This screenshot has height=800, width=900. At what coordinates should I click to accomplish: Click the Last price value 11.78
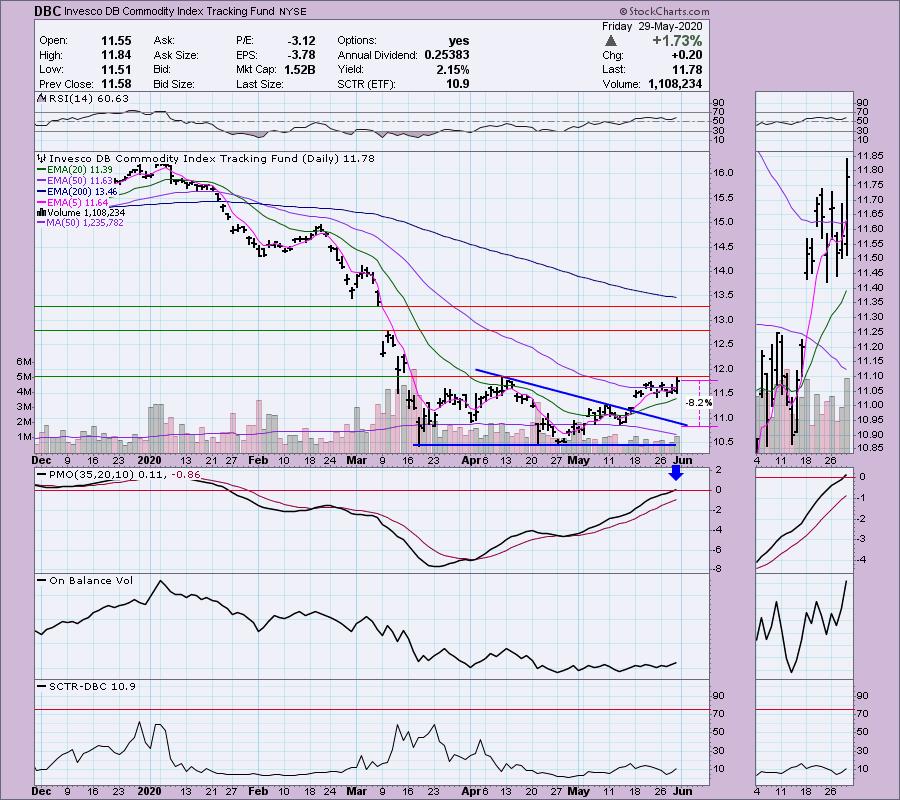point(687,69)
